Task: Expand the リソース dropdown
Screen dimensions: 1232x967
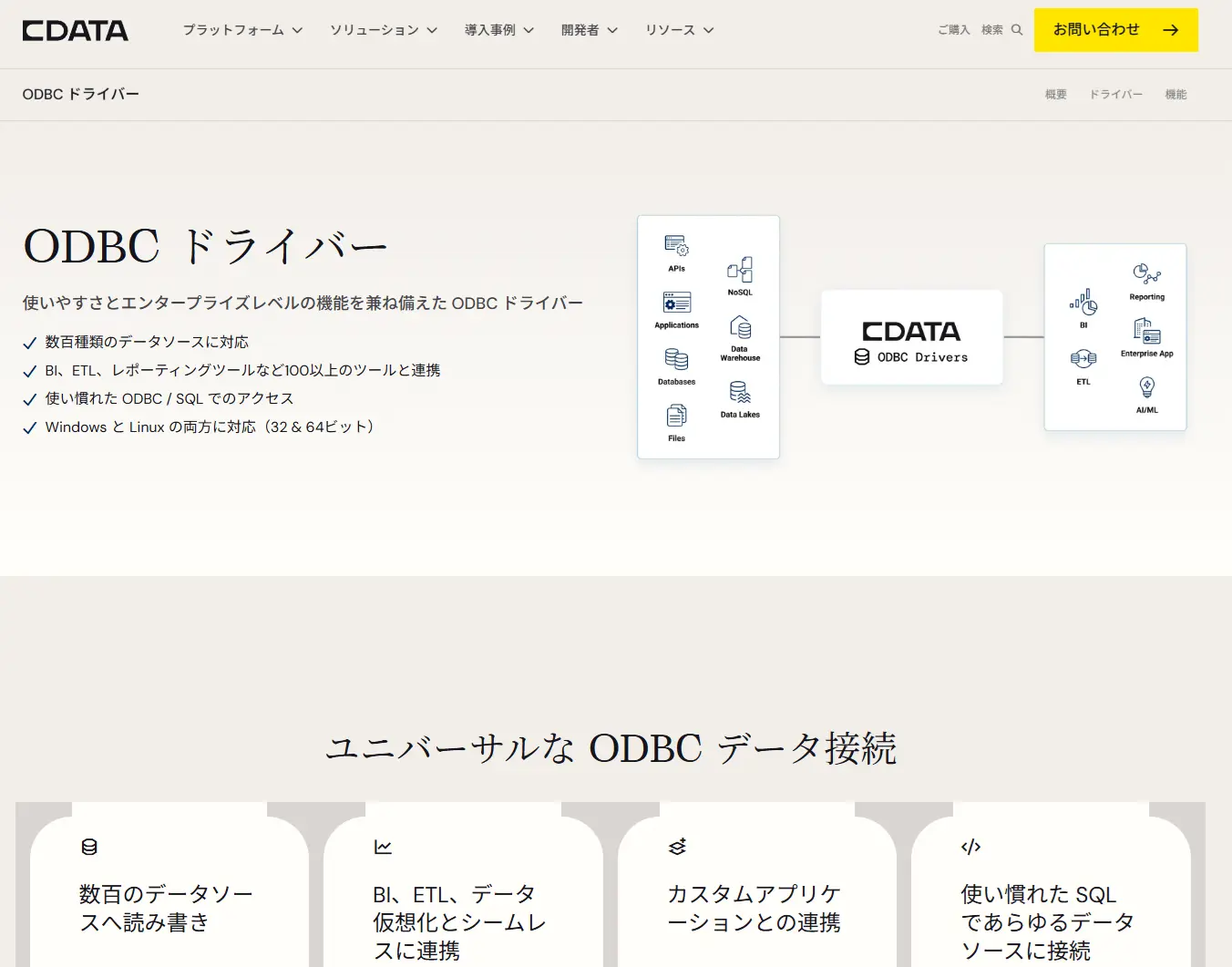Action: [680, 30]
